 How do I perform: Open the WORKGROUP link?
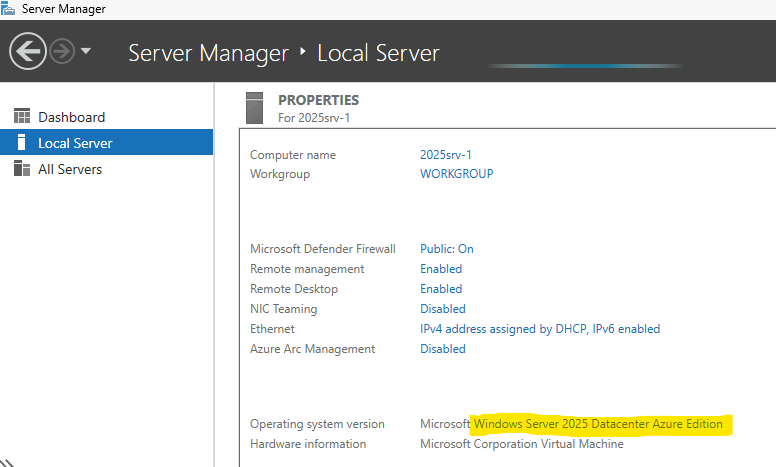[x=456, y=174]
